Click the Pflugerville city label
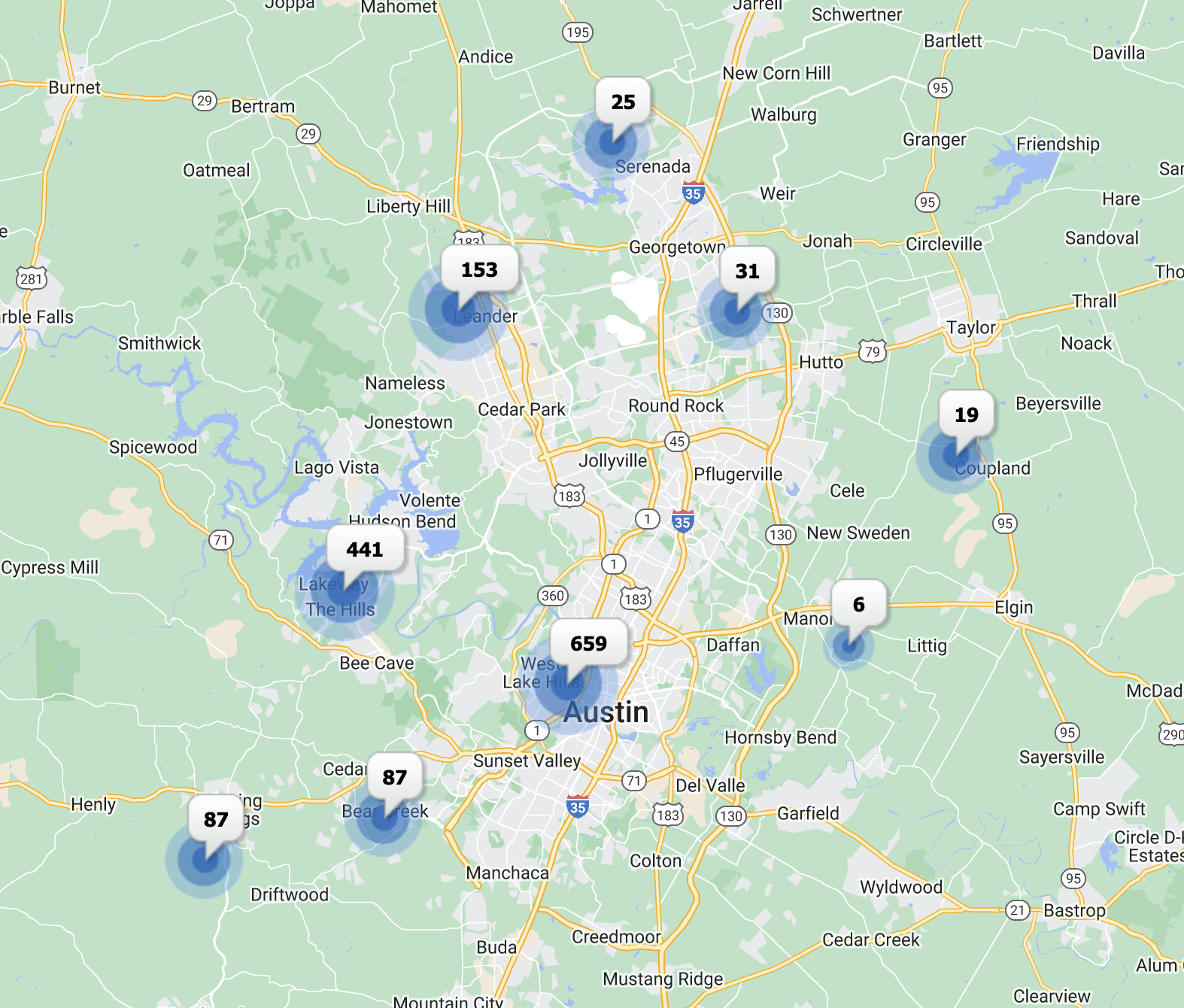This screenshot has width=1184, height=1008. click(x=737, y=475)
